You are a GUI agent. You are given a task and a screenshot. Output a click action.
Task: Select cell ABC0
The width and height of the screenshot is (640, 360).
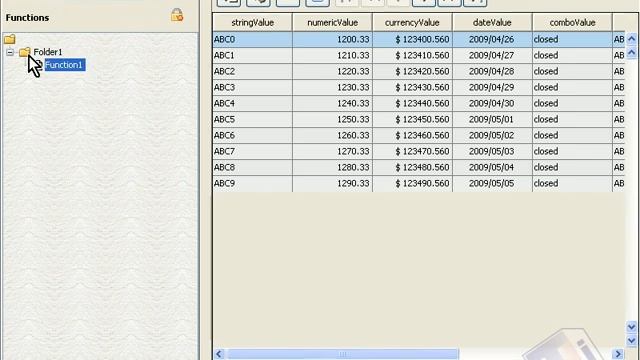click(252, 40)
